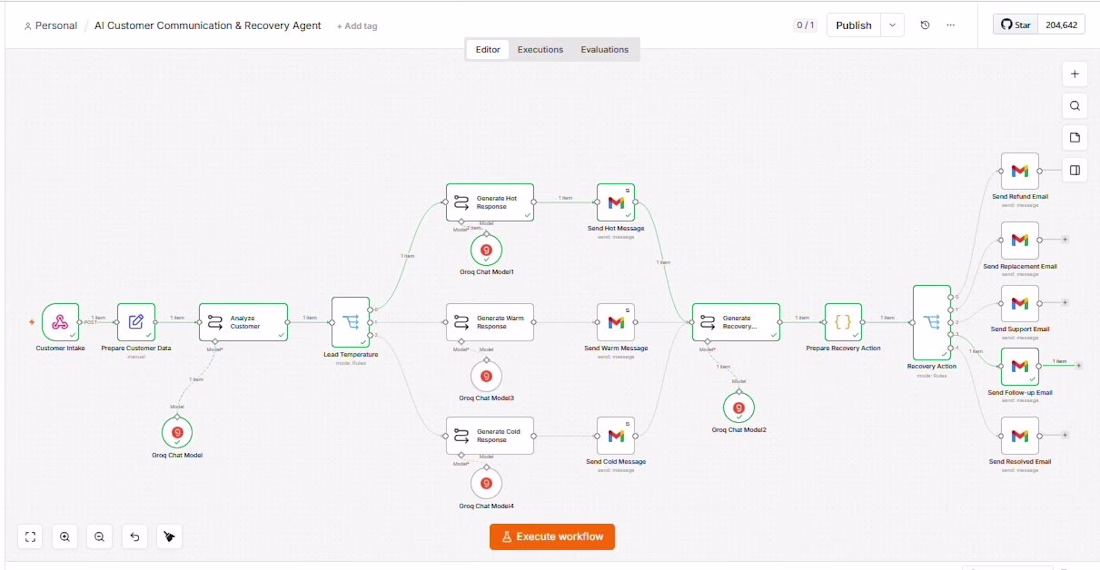The image size is (1100, 570).
Task: Select the Generate Hot Response node
Action: (490, 202)
